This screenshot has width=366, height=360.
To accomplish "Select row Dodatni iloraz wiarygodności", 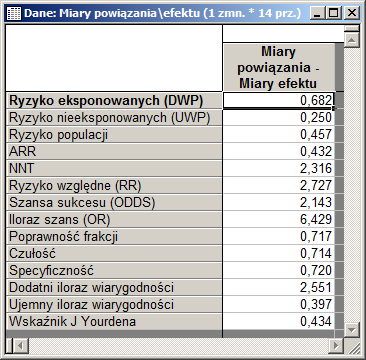I will [x=114, y=287].
